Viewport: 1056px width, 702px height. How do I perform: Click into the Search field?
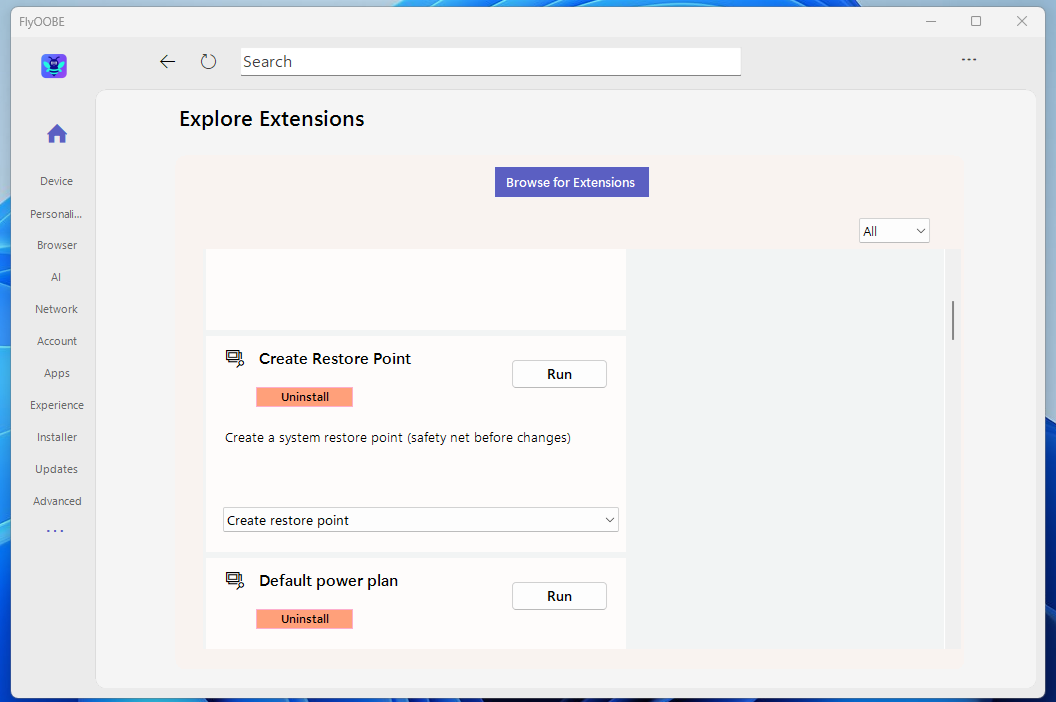tap(490, 62)
